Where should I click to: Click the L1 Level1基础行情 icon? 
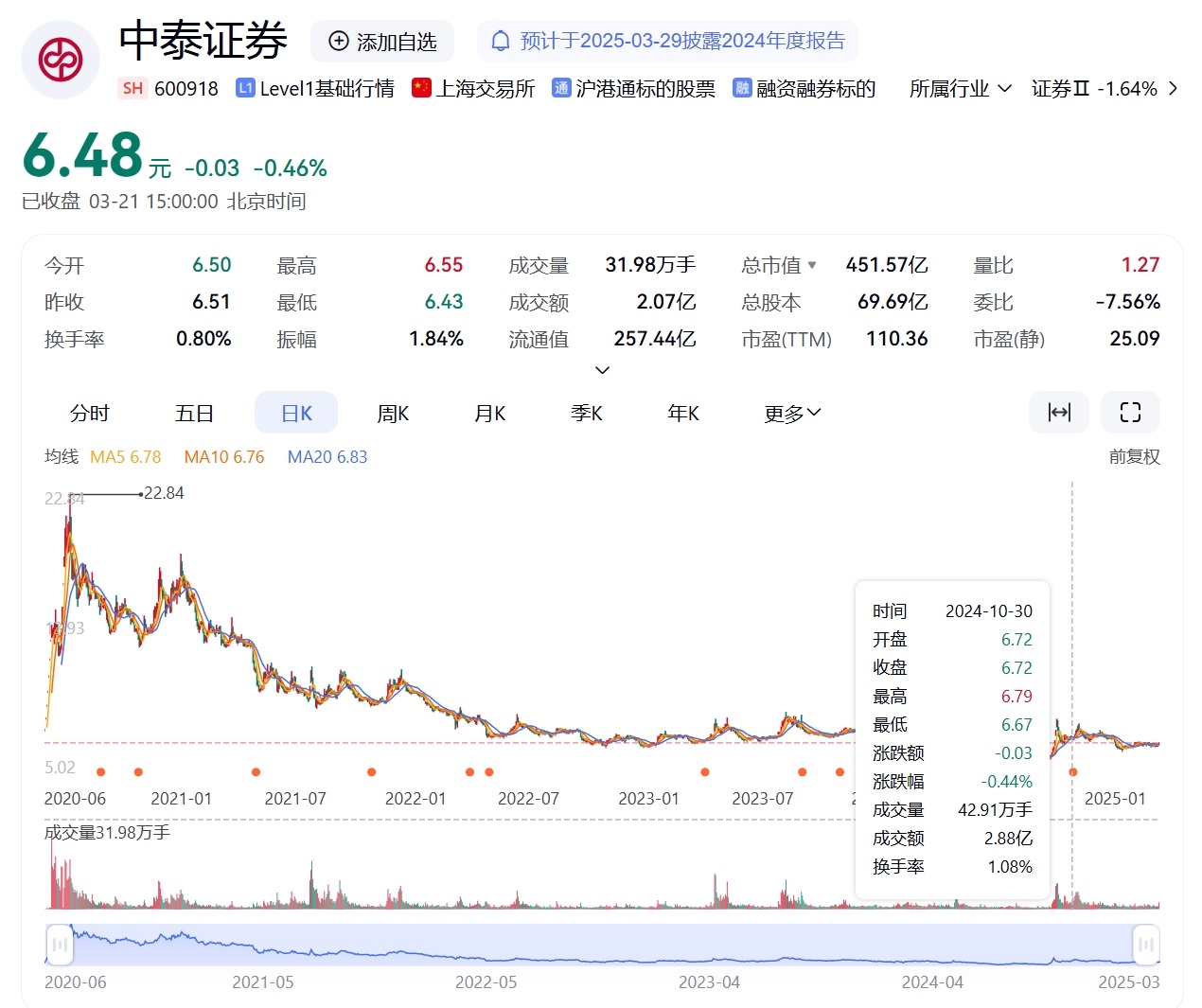tap(245, 87)
